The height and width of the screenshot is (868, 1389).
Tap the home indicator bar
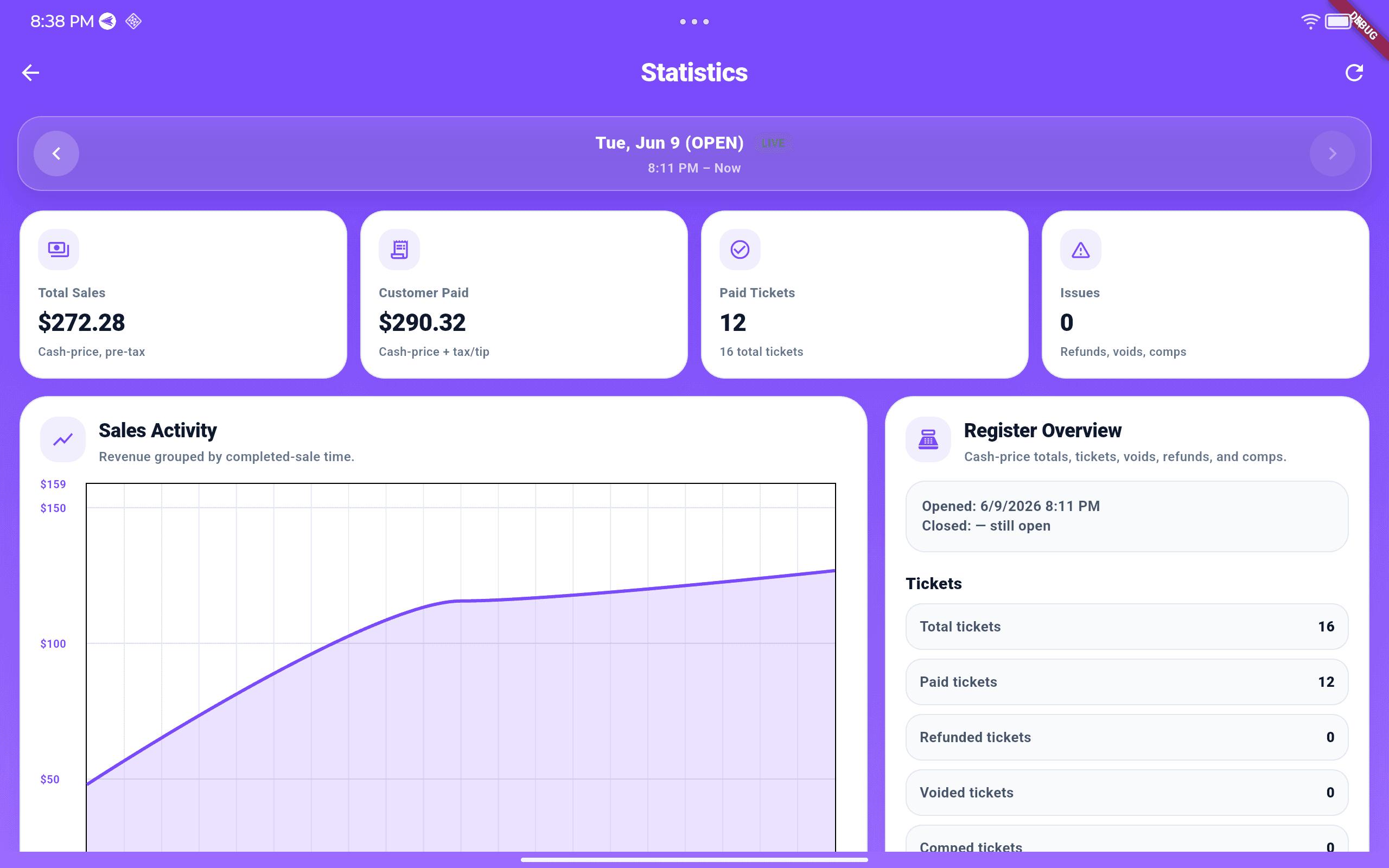(x=694, y=860)
